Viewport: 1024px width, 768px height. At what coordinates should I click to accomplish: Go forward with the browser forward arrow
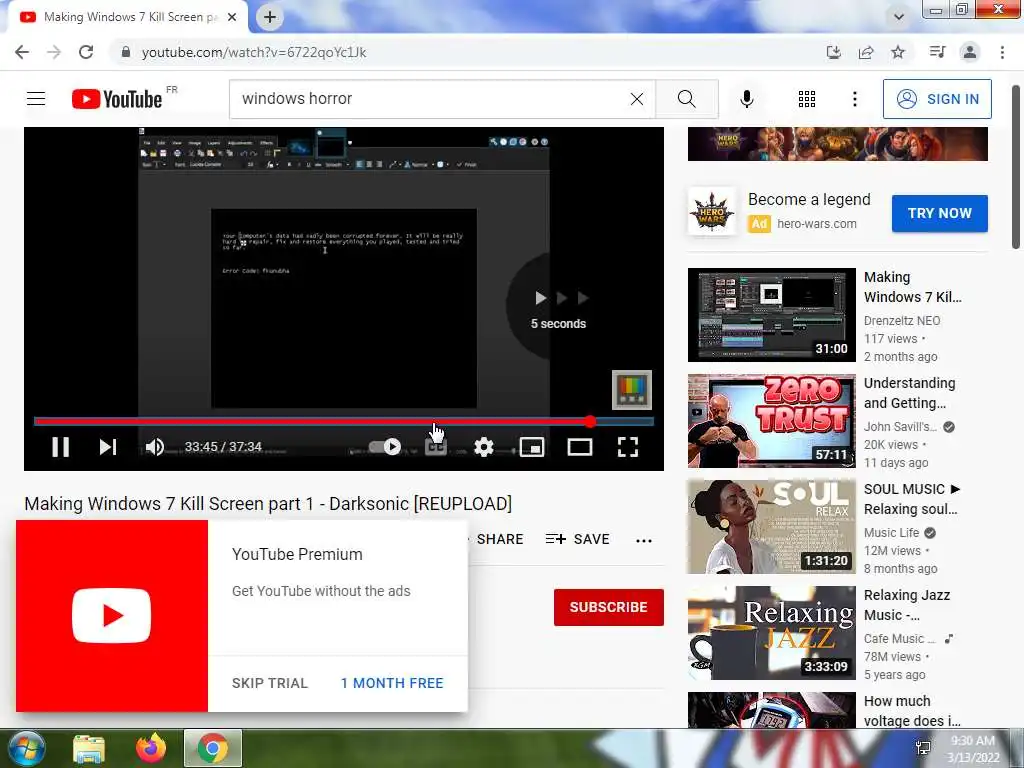point(54,52)
